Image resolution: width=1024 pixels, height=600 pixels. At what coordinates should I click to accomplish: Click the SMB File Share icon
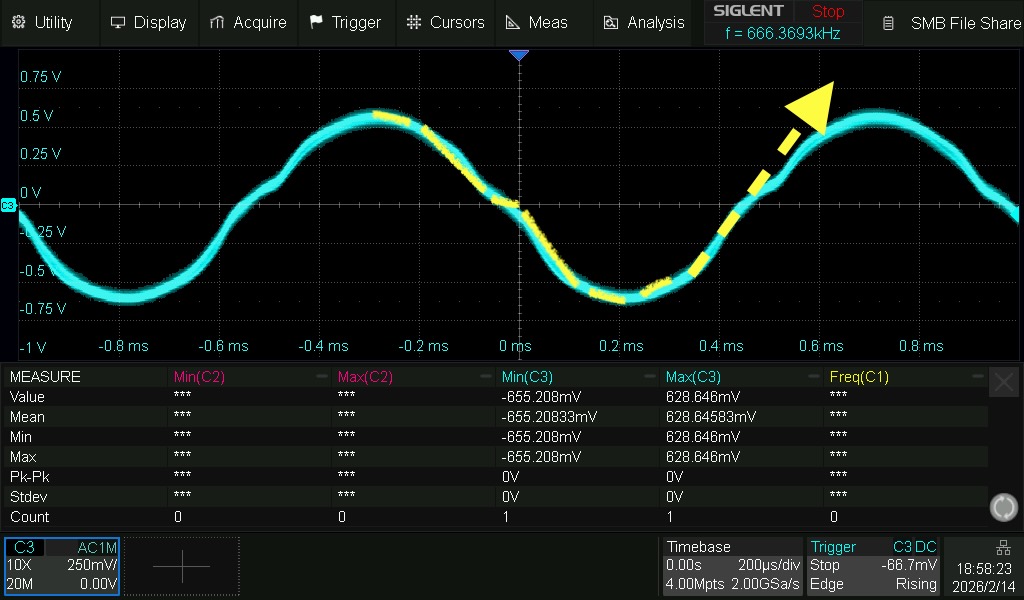[x=888, y=23]
